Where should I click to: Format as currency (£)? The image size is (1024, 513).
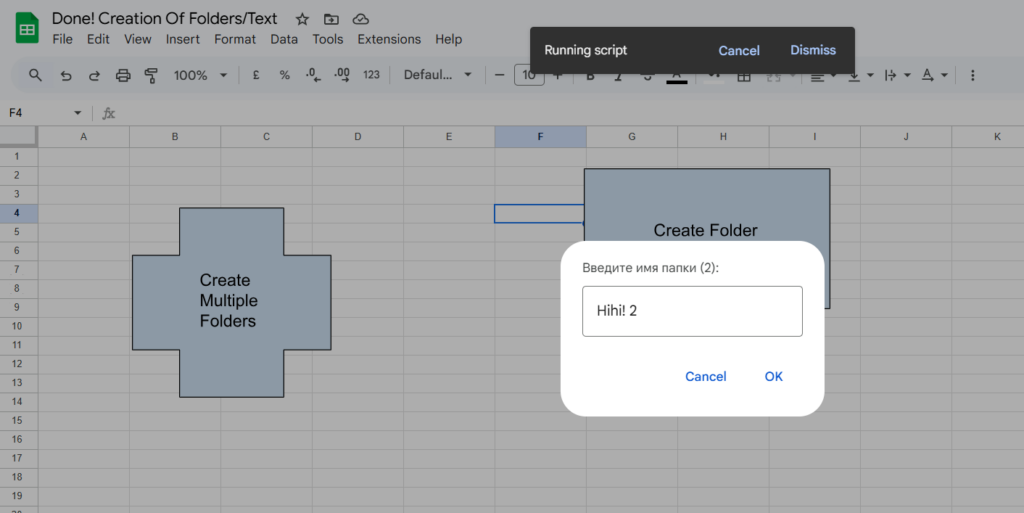pos(256,75)
